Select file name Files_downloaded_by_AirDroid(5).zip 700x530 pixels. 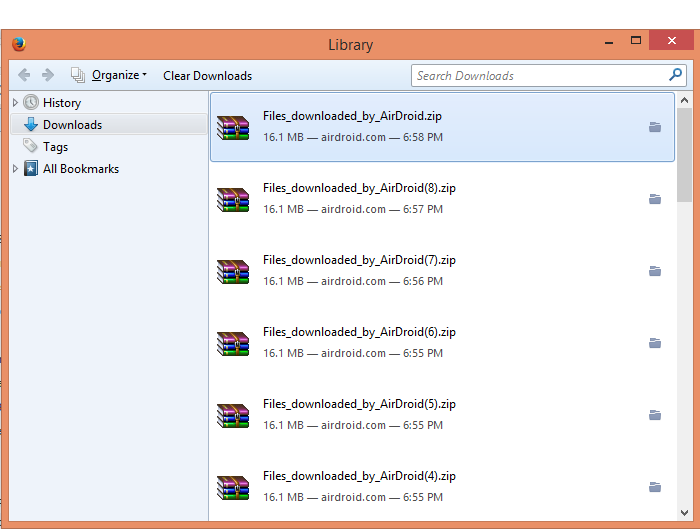(359, 404)
